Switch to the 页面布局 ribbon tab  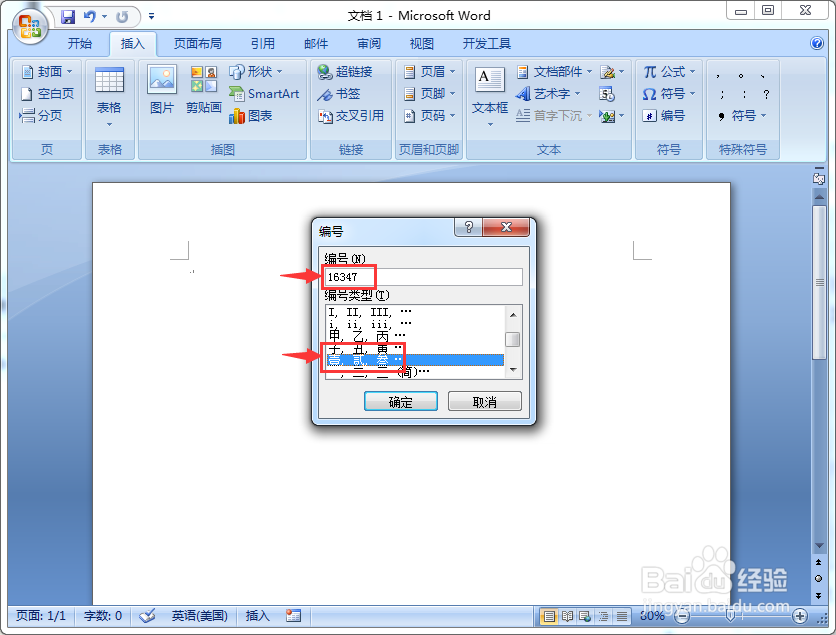(193, 43)
